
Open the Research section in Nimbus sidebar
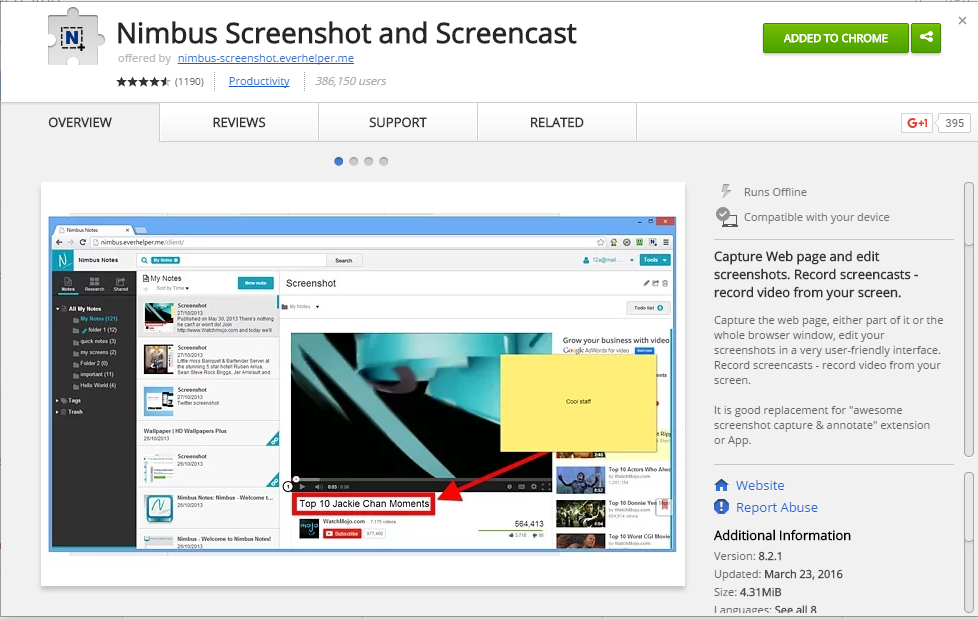tap(95, 281)
